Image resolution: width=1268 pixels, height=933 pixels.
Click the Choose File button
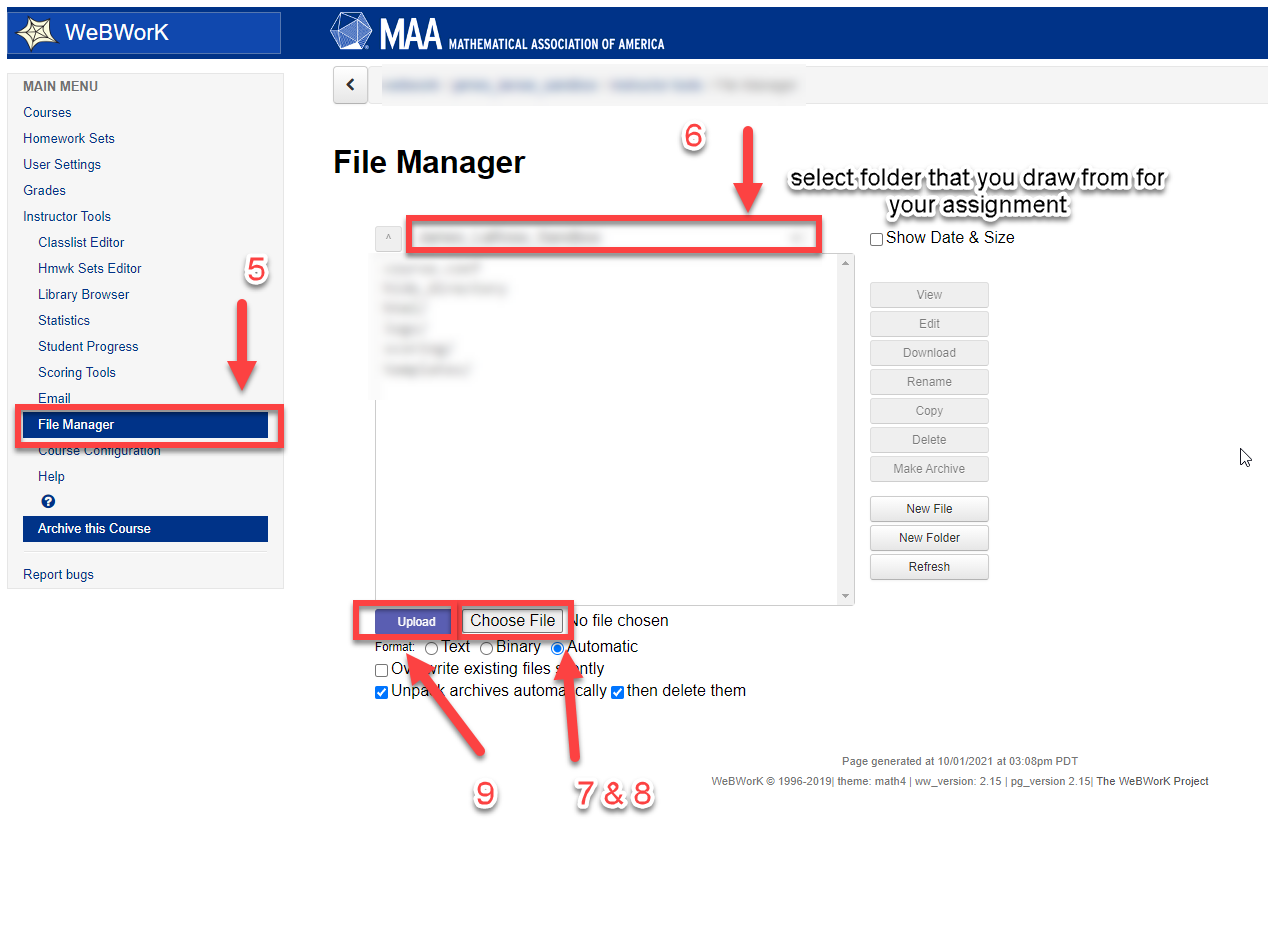coord(513,621)
